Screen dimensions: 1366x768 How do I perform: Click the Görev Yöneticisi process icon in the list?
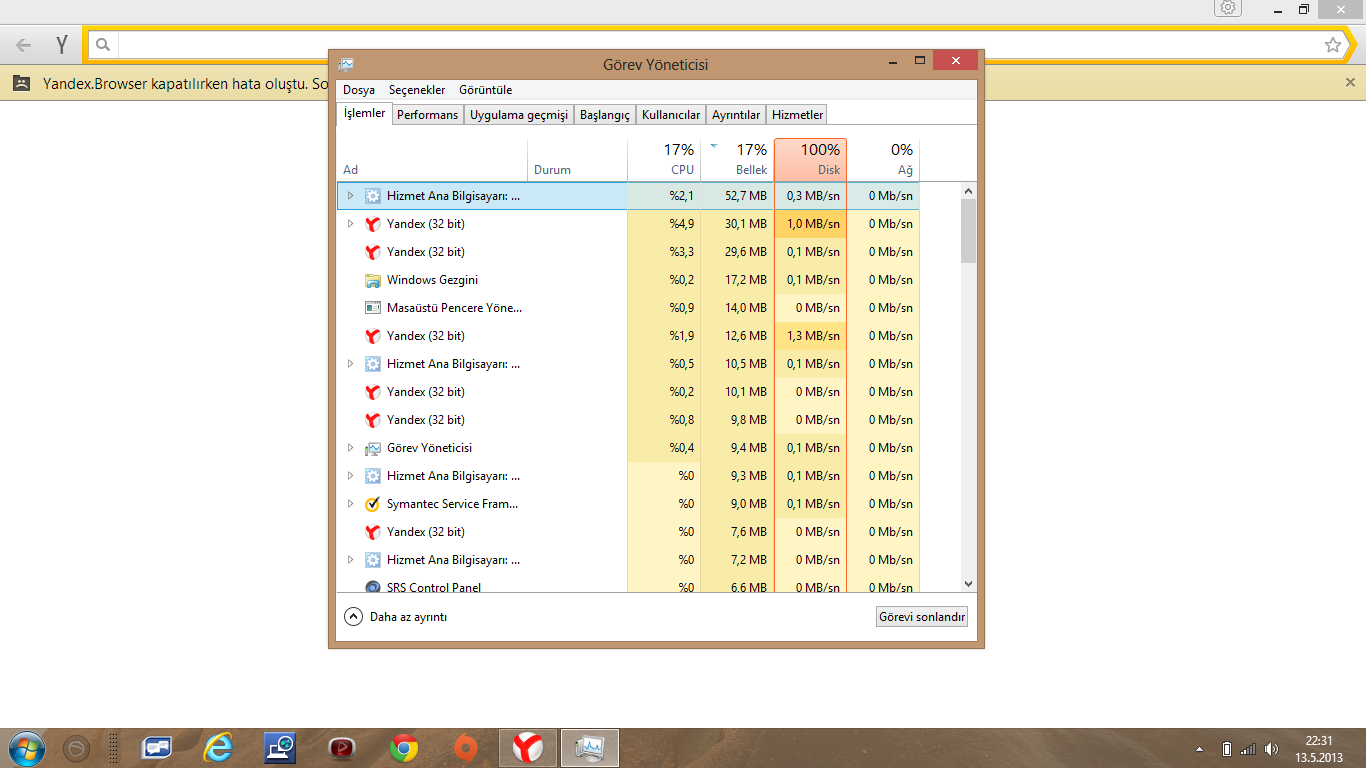pyautogui.click(x=373, y=448)
